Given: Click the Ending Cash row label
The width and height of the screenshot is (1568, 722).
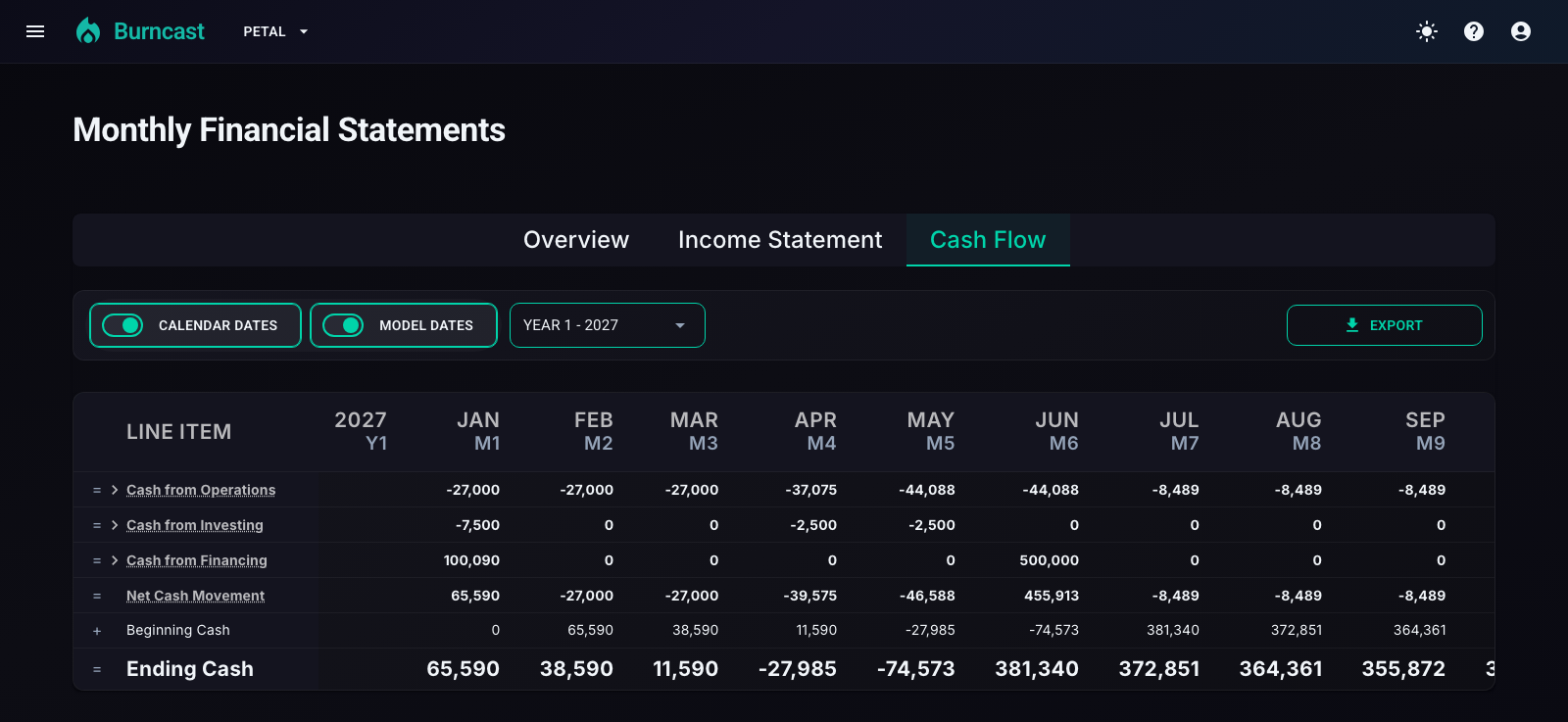Looking at the screenshot, I should coord(190,669).
